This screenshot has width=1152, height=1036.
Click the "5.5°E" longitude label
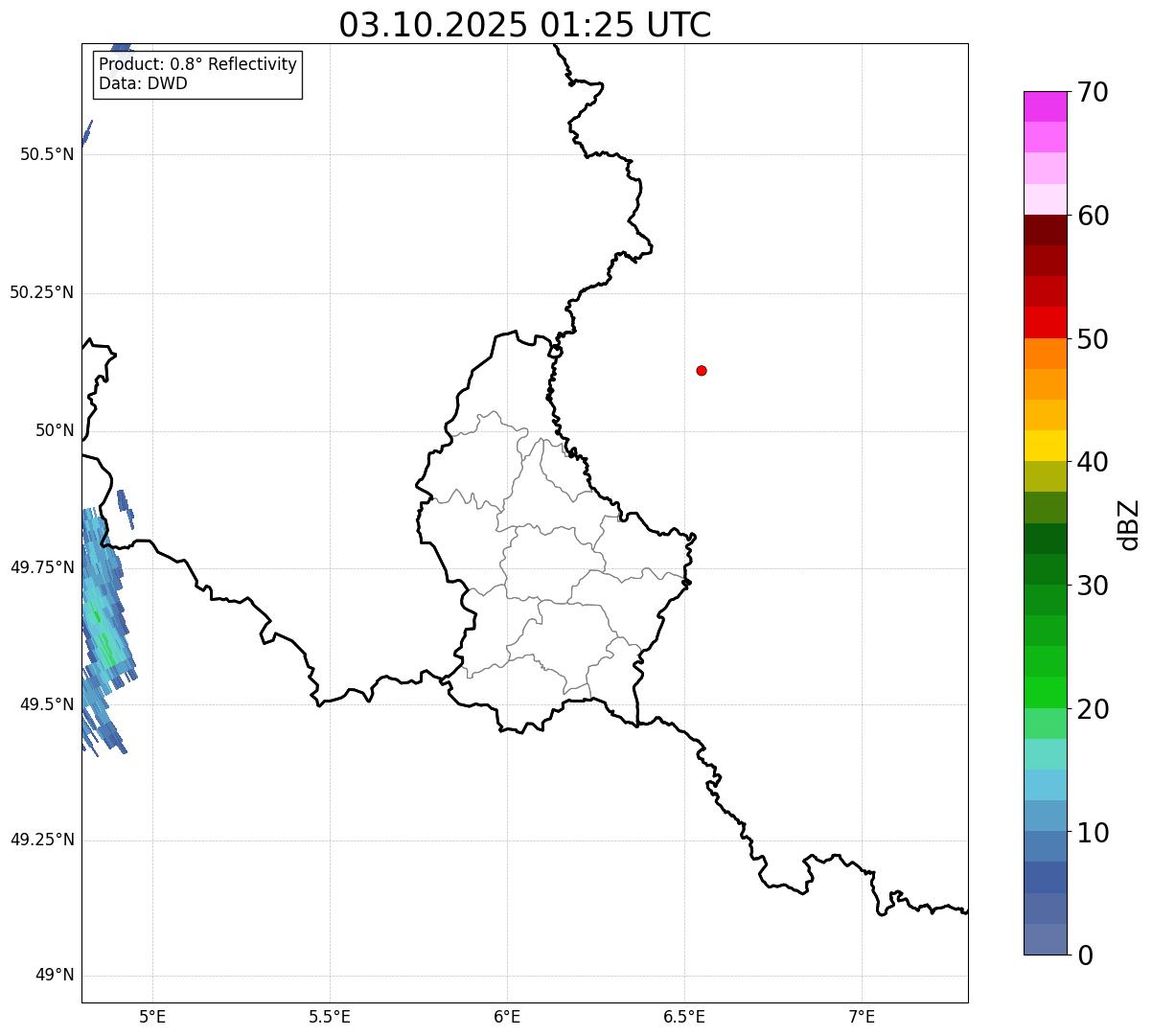[330, 1017]
